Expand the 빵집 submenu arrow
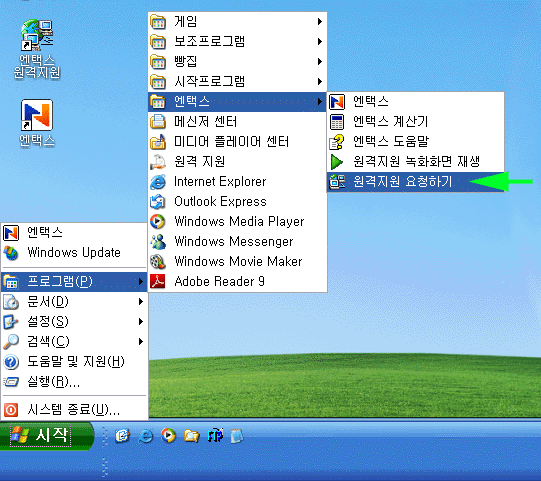Image resolution: width=541 pixels, height=481 pixels. pyautogui.click(x=320, y=62)
